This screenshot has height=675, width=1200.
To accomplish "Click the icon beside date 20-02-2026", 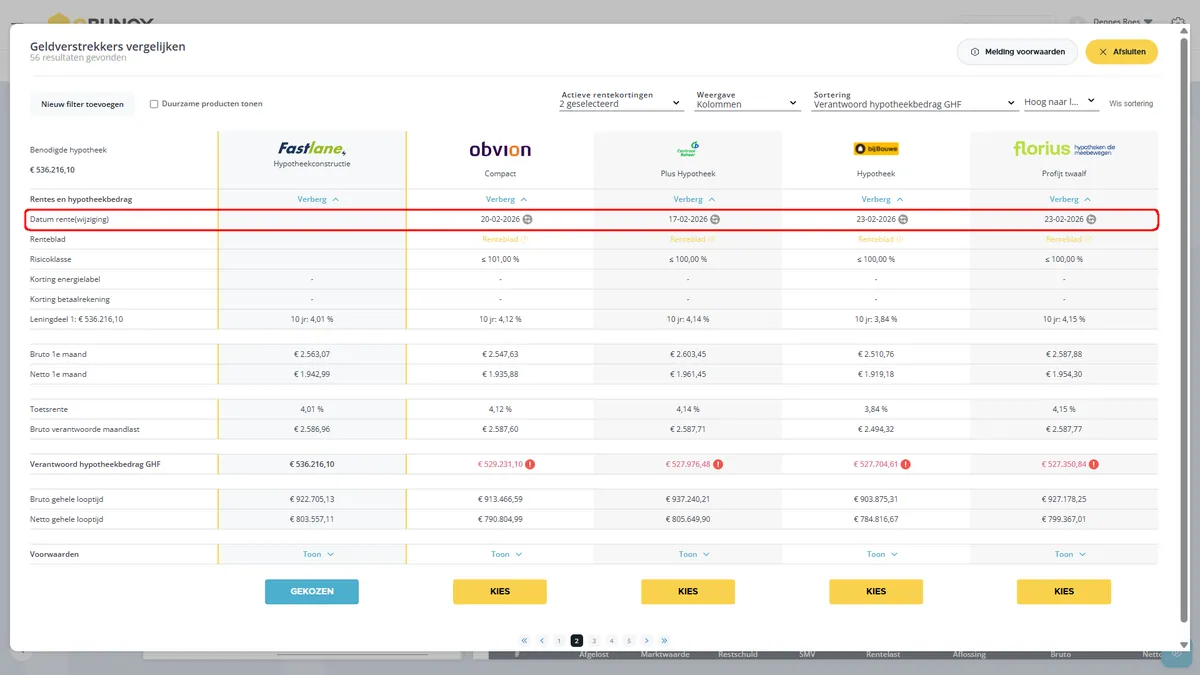I will point(528,219).
